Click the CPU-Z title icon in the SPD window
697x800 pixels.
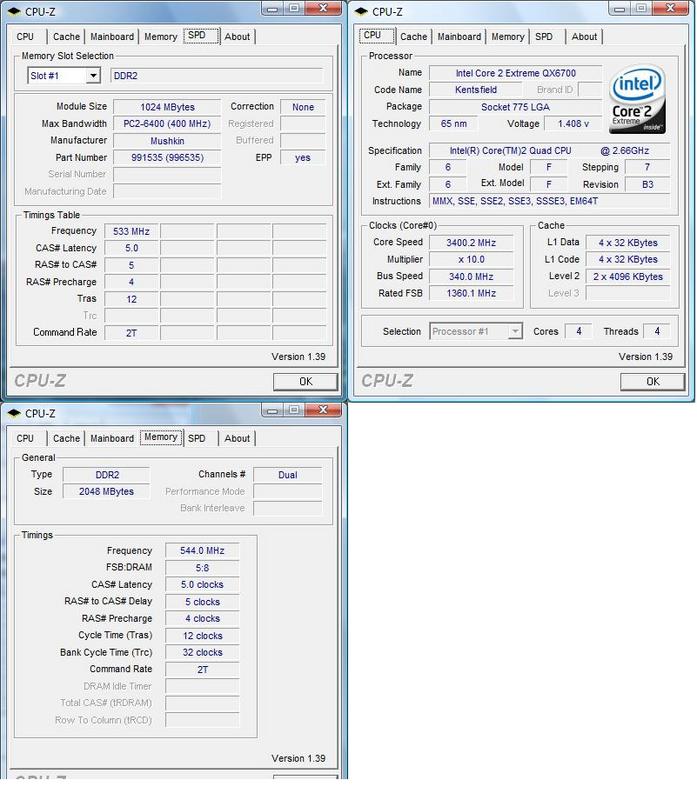tap(14, 11)
